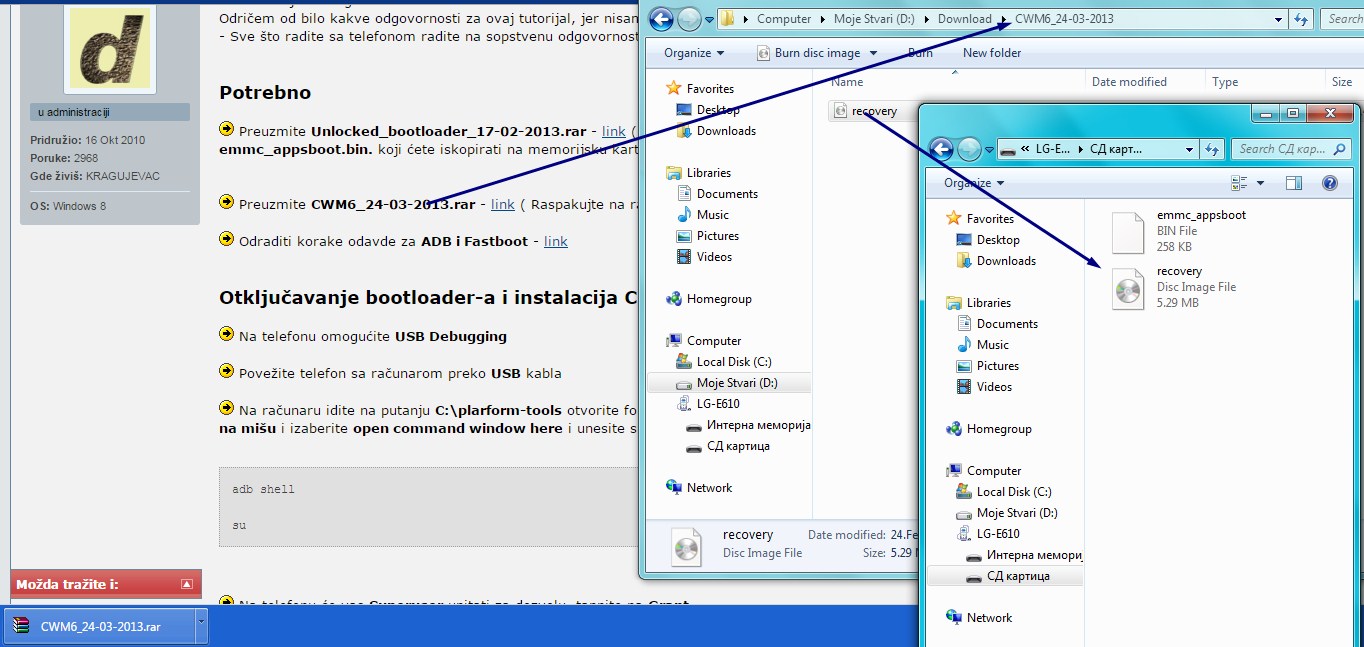This screenshot has width=1364, height=647.
Task: Sort by the Name column header
Action: tap(847, 82)
